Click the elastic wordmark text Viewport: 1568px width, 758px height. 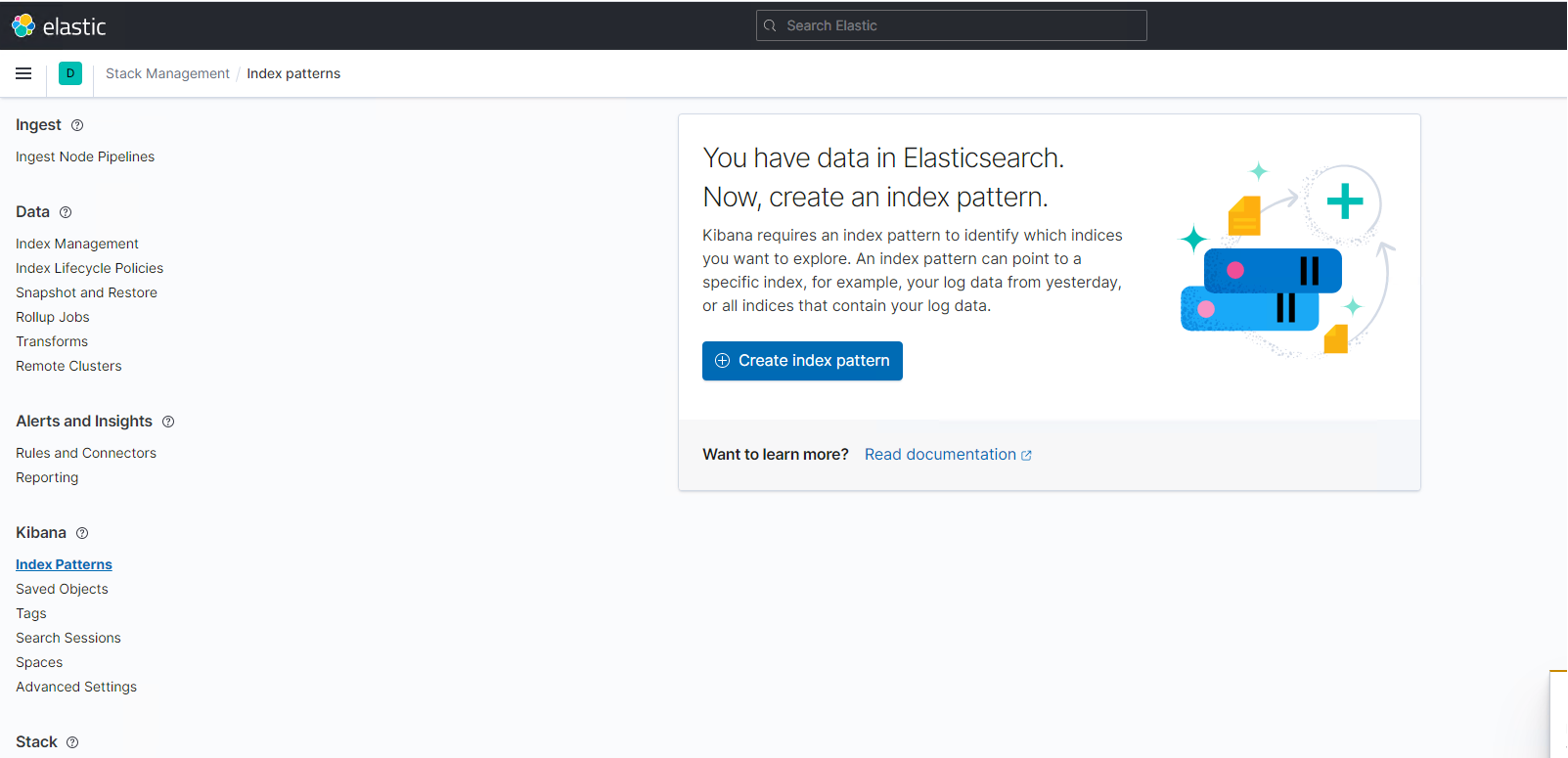click(x=74, y=26)
